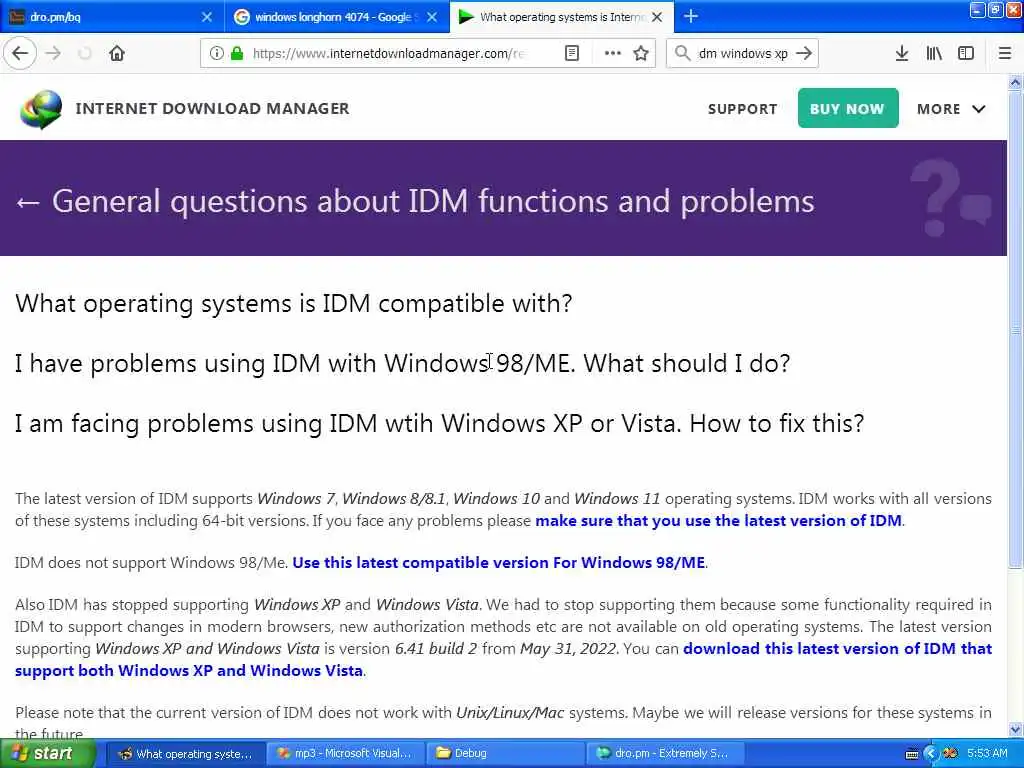Show site information icon in address bar
1024x768 pixels.
tap(216, 53)
